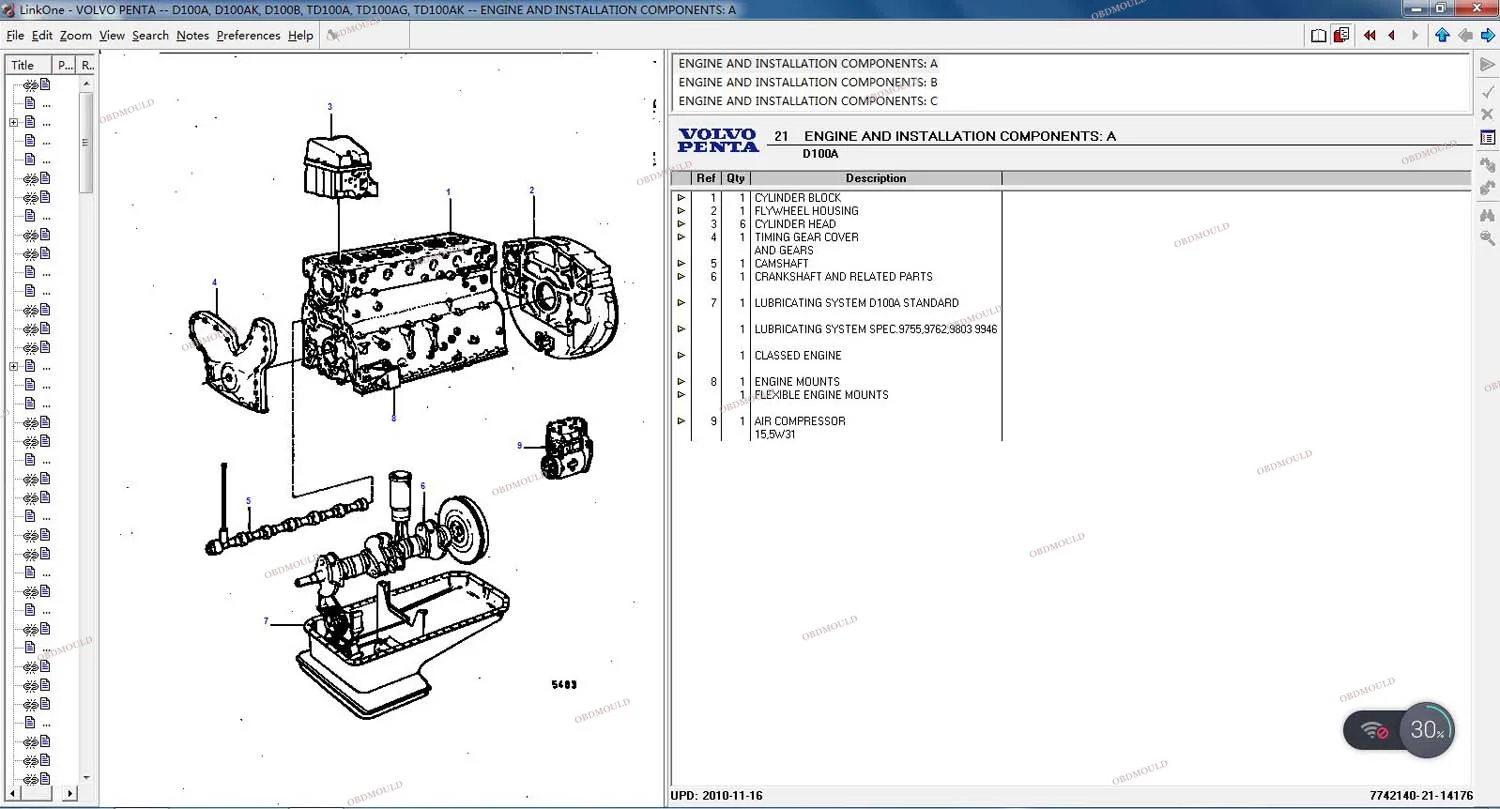Expand the CYLINDER BLOCK row arrow

coord(681,198)
